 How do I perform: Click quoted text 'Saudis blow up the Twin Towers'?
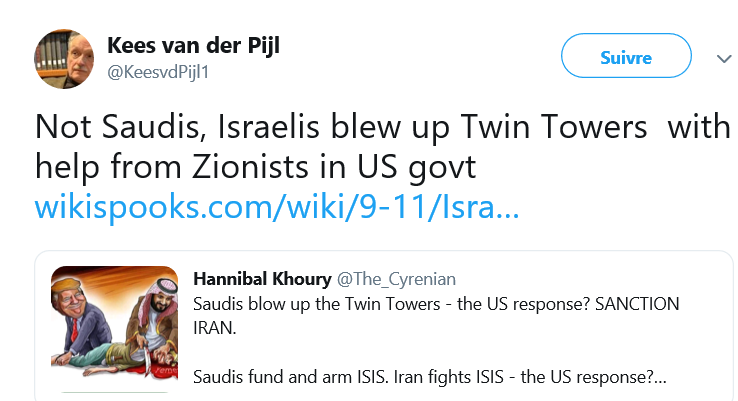coord(318,303)
